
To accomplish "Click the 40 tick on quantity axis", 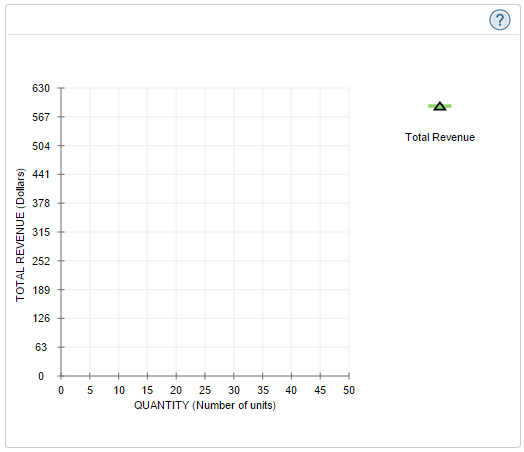I will tap(291, 390).
